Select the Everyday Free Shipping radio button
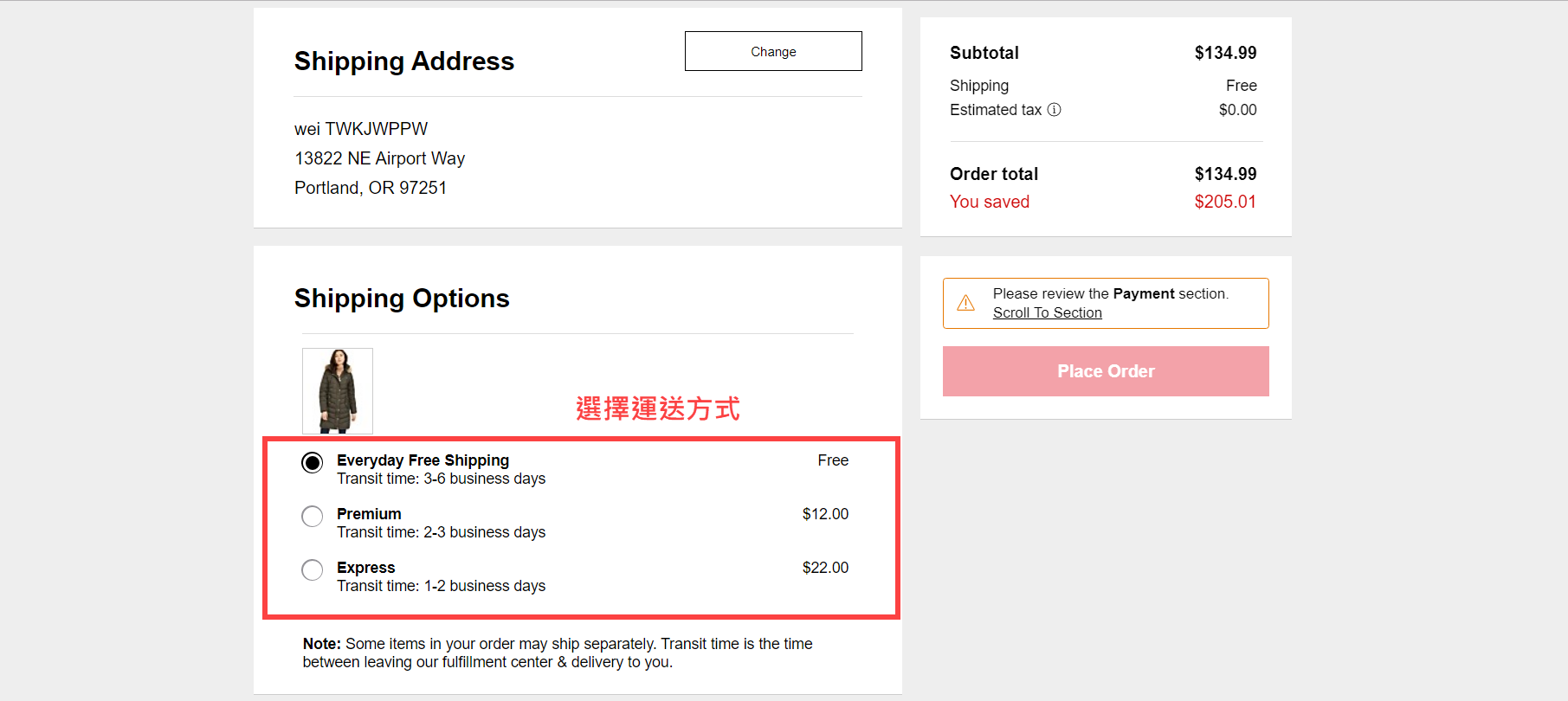 click(313, 463)
